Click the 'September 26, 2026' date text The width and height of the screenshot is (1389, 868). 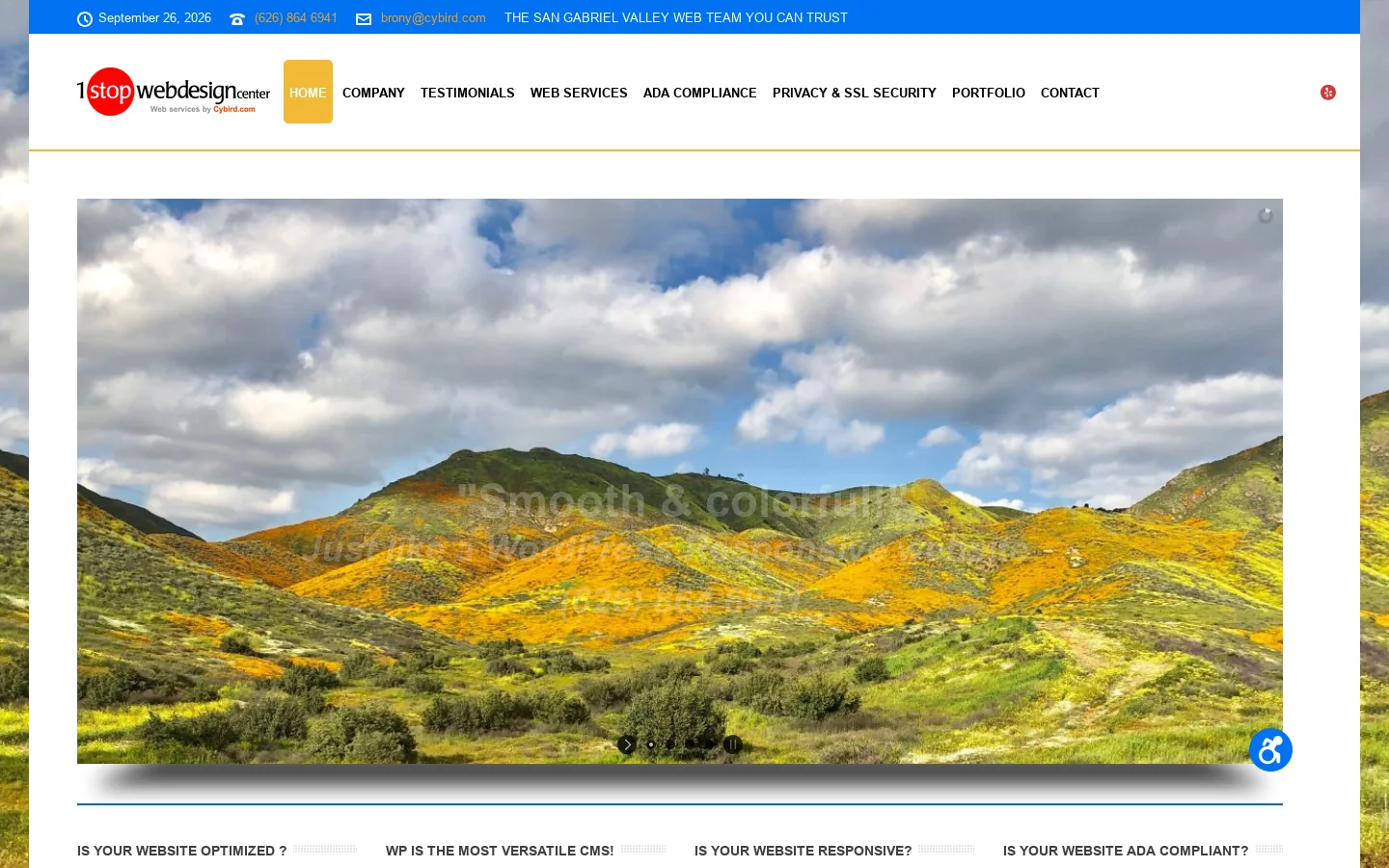click(154, 18)
